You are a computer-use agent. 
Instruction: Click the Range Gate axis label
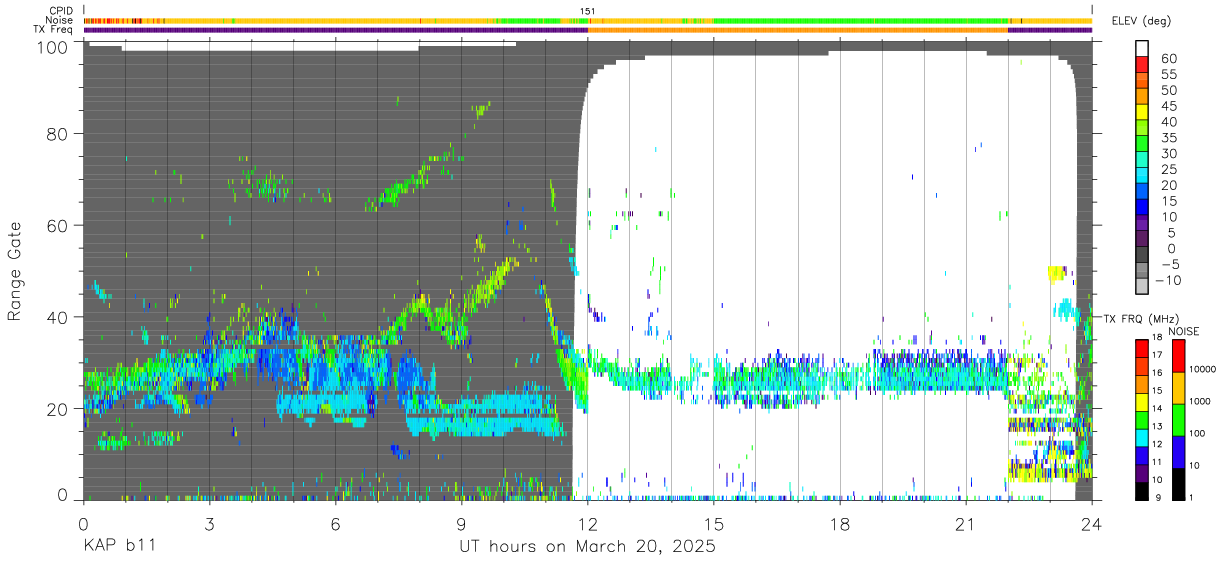click(x=15, y=273)
